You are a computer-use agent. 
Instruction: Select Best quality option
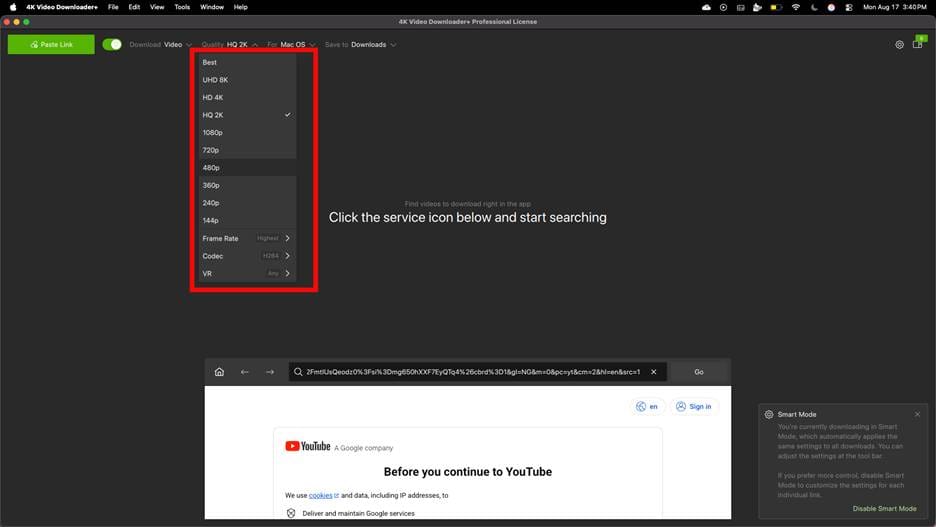tap(247, 62)
